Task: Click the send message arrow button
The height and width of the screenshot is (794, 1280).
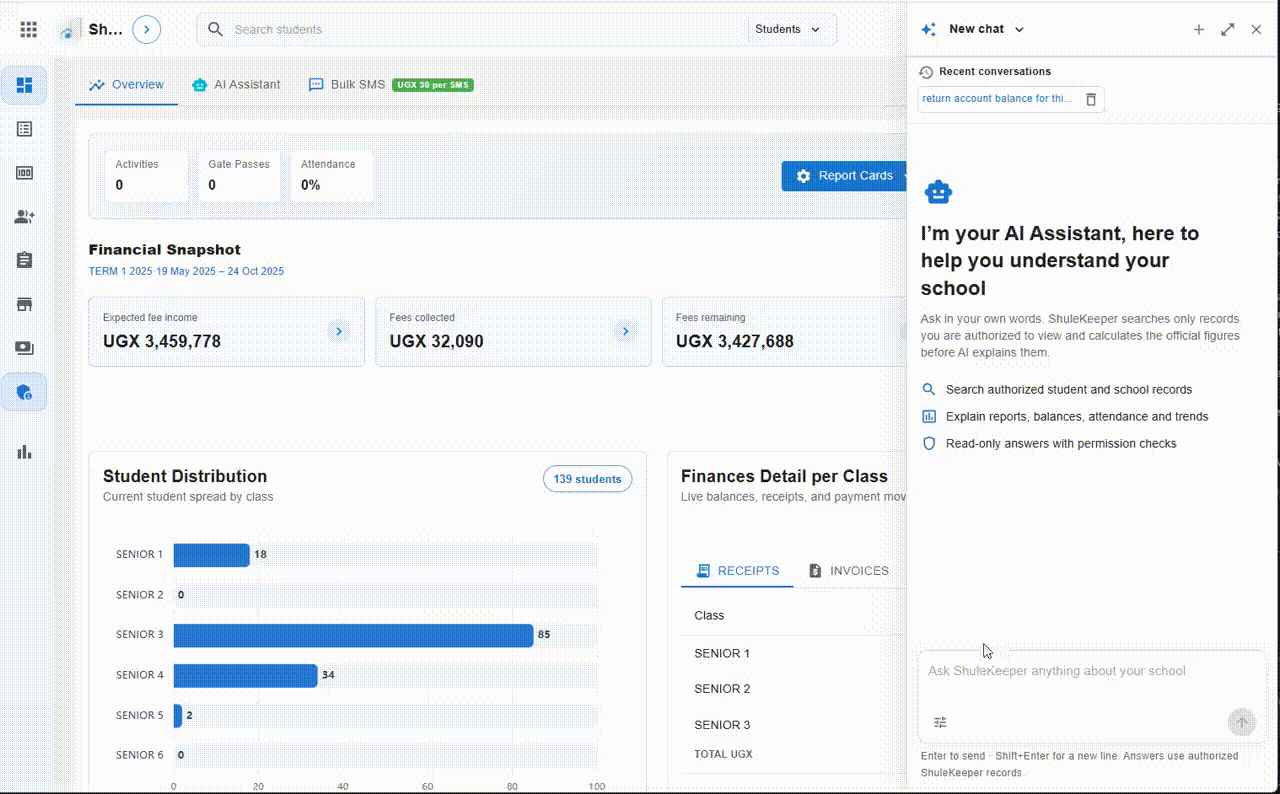Action: [x=1242, y=722]
